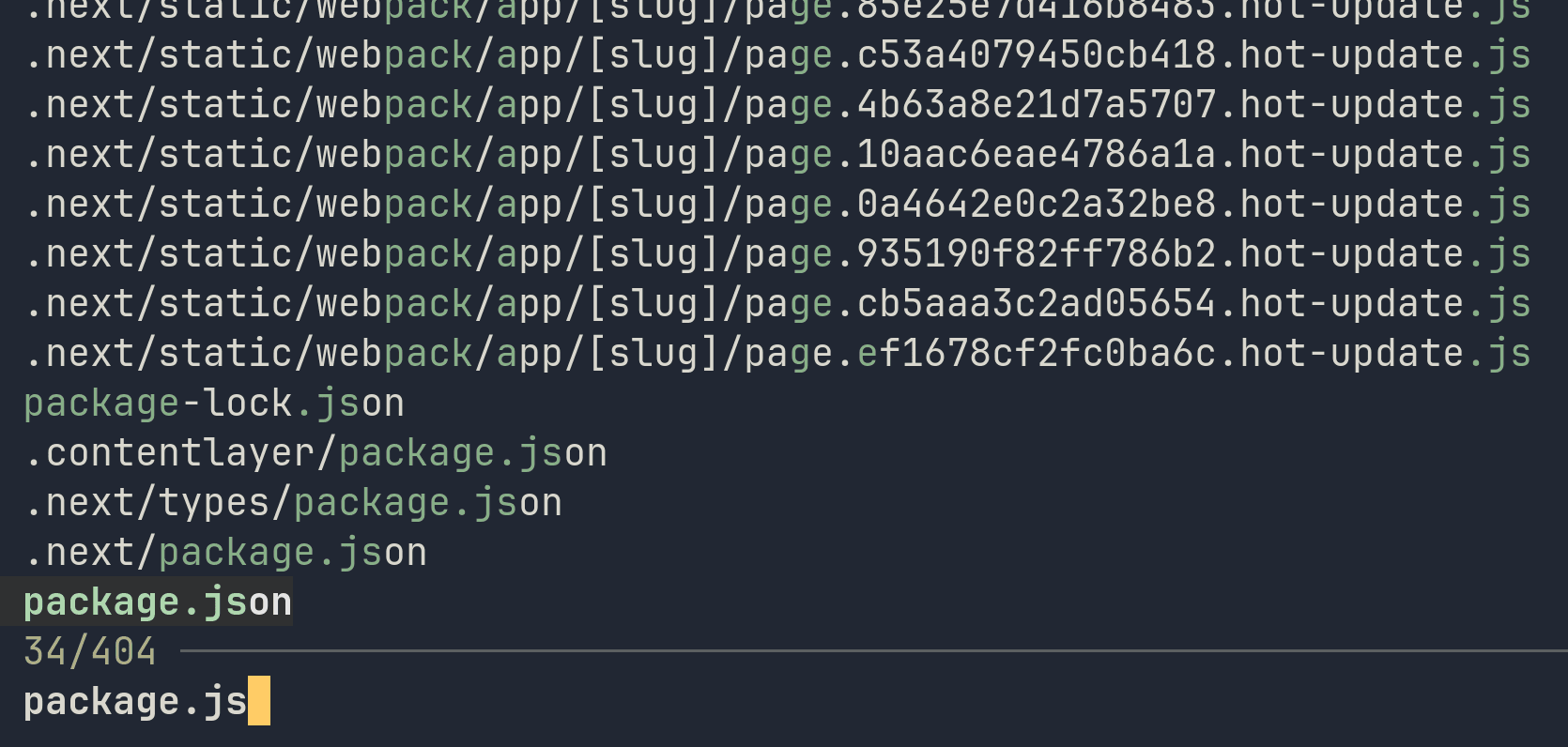Click the page.cb5aaa3c2ad05654 hot-update entry
Image resolution: width=1568 pixels, height=747 pixels.
[x=777, y=304]
